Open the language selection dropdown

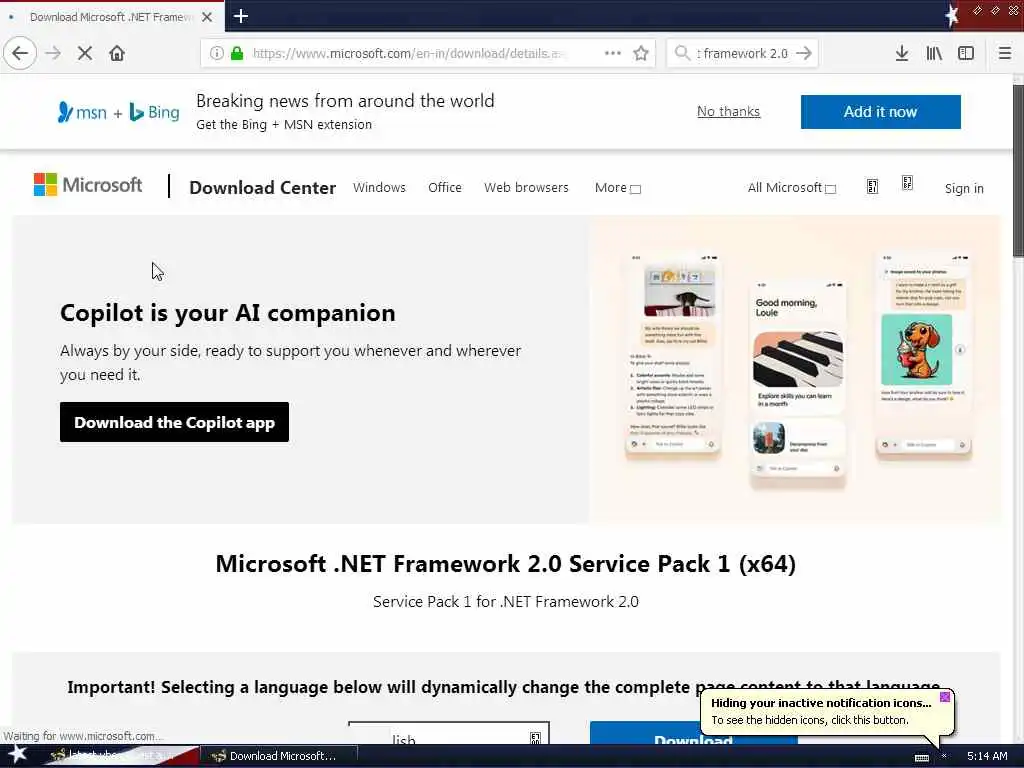pyautogui.click(x=449, y=734)
